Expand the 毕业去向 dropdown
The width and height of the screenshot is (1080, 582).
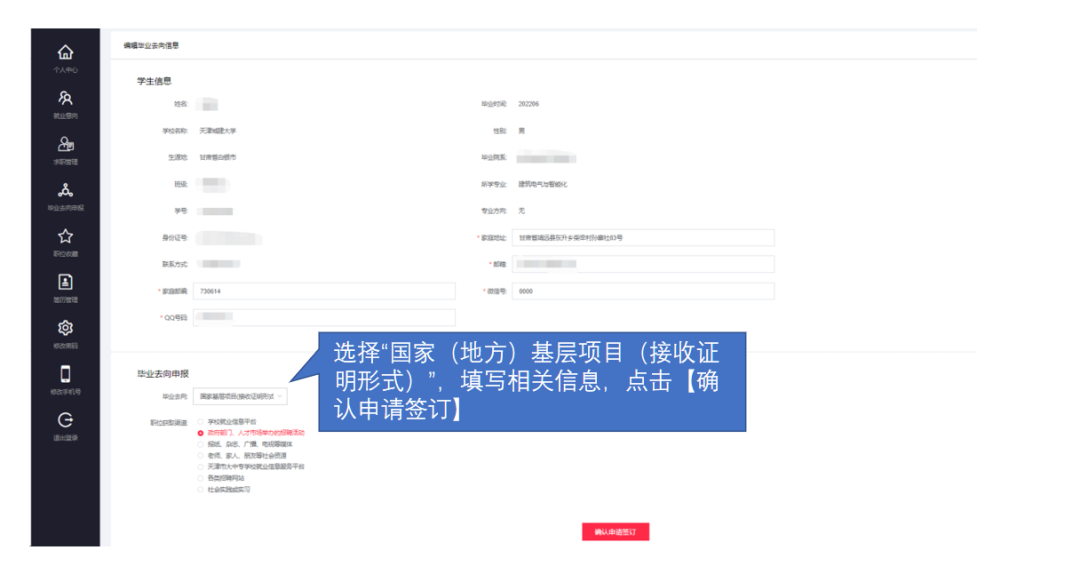coord(240,397)
